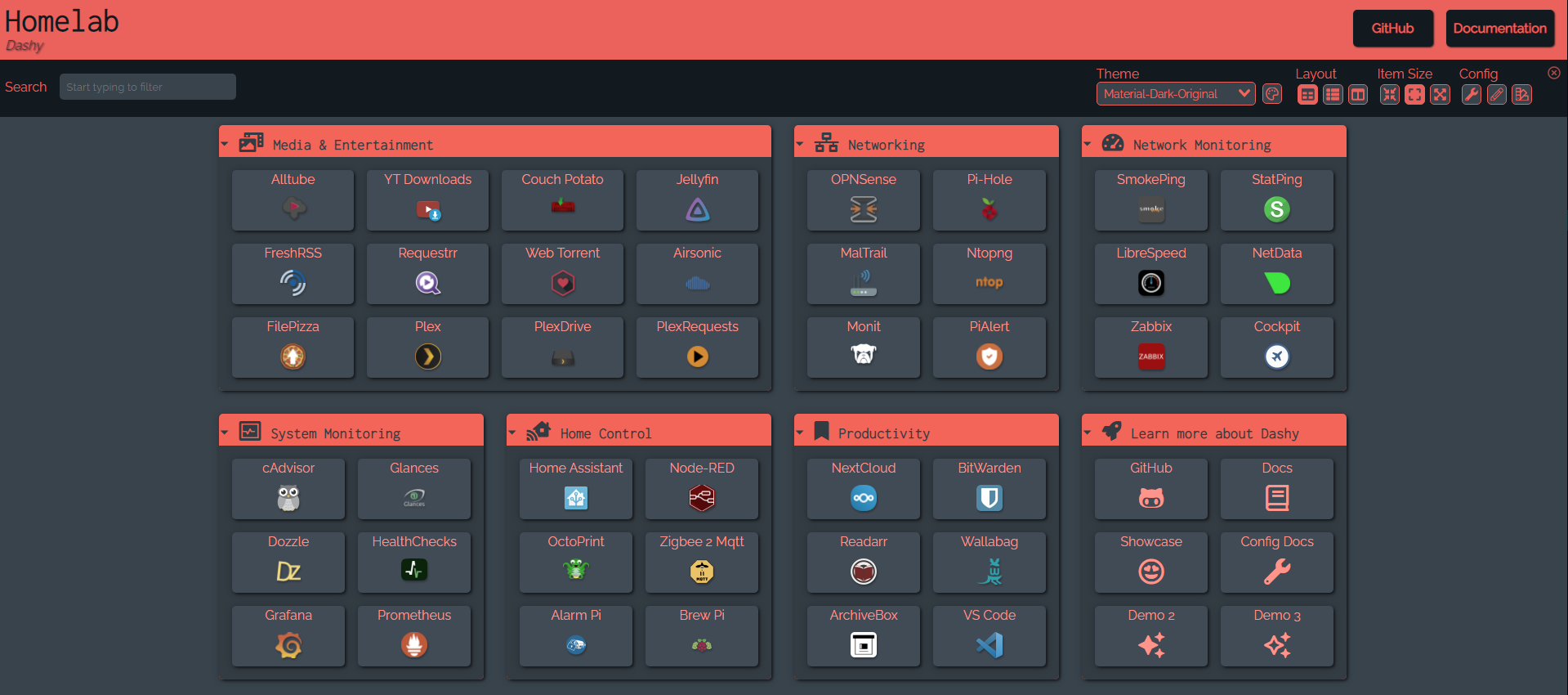Screen dimensions: 1568x695
Task: Click the Monit bulldog icon
Action: 864,355
